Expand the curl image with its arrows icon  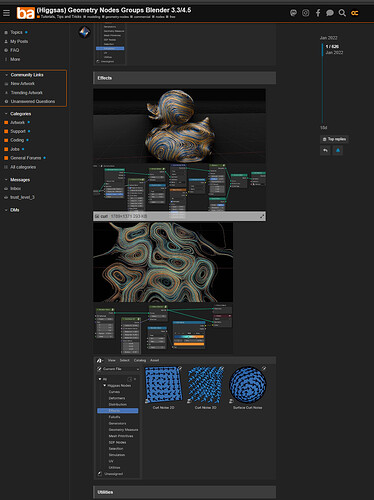point(262,216)
